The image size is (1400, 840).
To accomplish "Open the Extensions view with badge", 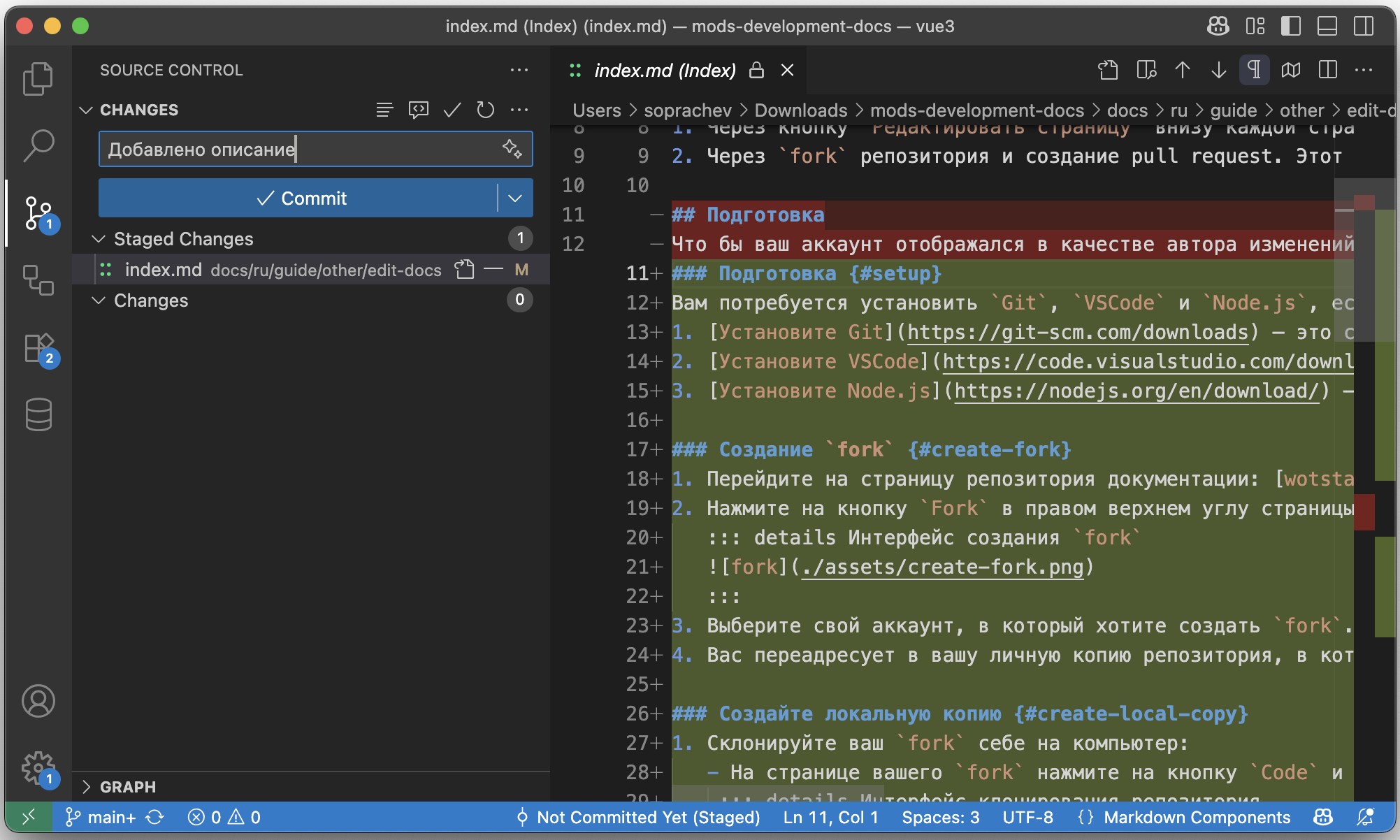I will point(38,347).
